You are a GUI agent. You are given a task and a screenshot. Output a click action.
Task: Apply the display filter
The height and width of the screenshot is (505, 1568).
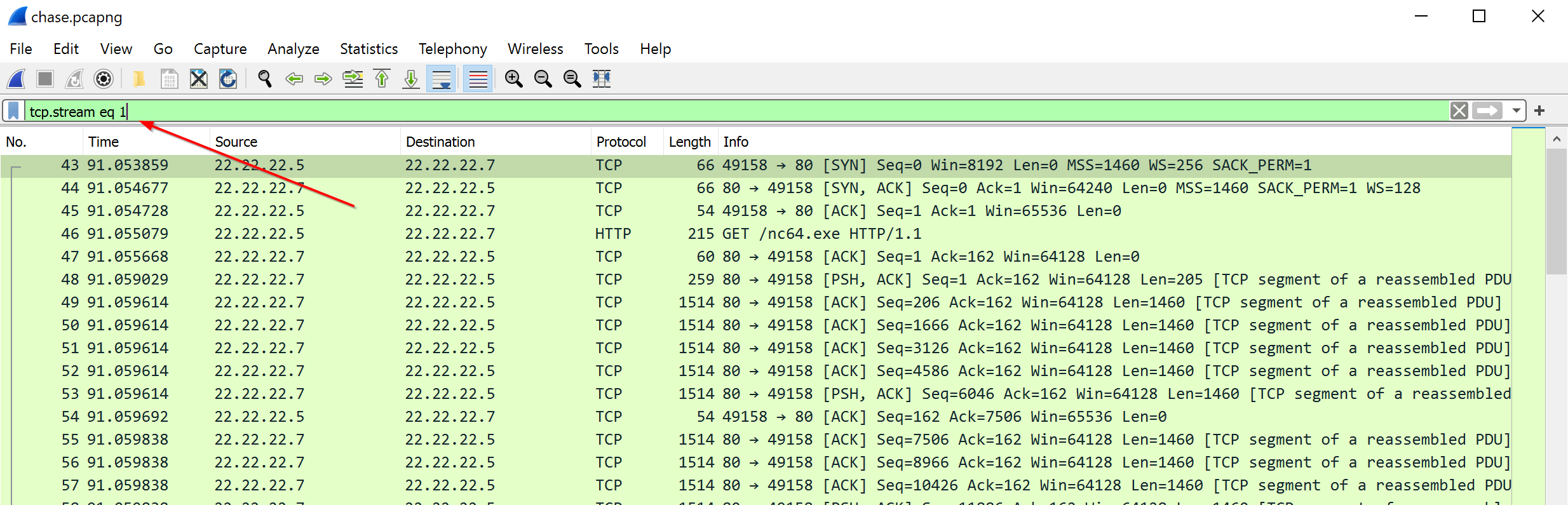(x=1488, y=111)
